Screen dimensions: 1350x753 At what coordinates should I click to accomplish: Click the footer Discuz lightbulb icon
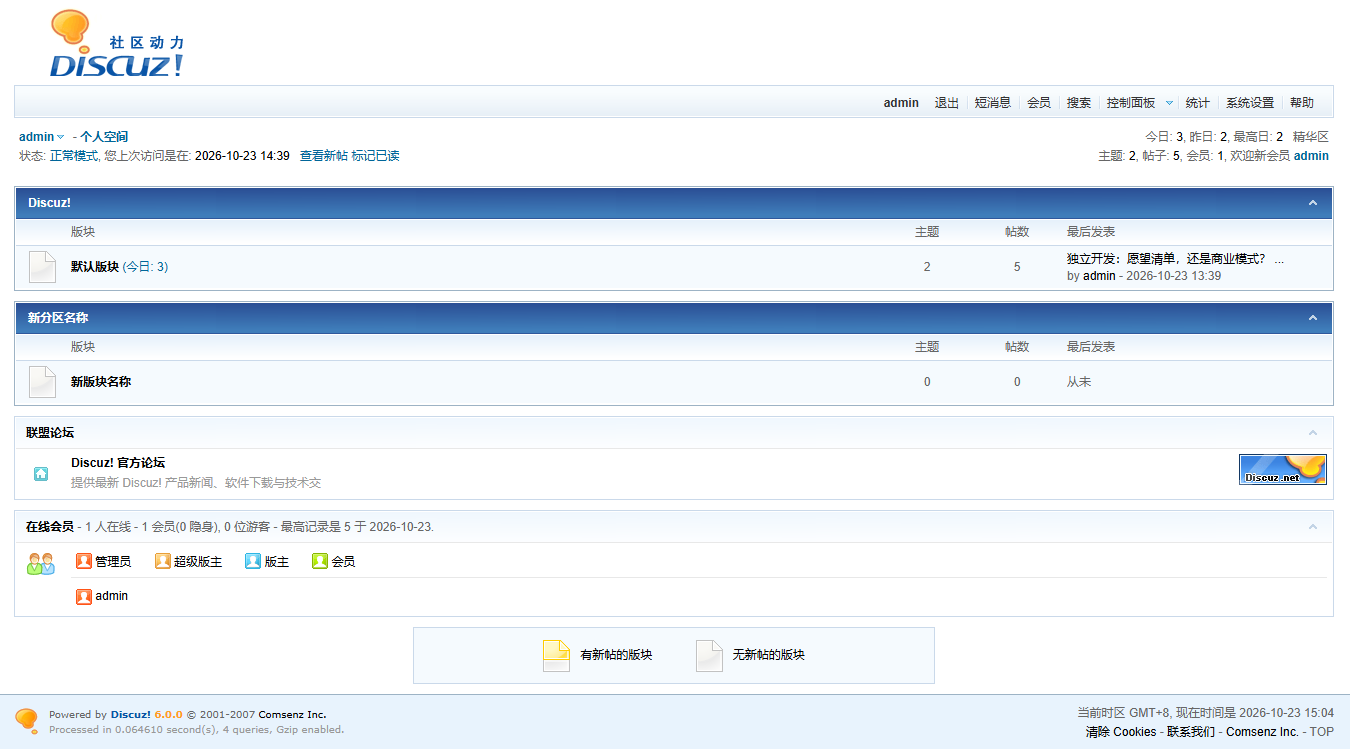click(x=27, y=721)
